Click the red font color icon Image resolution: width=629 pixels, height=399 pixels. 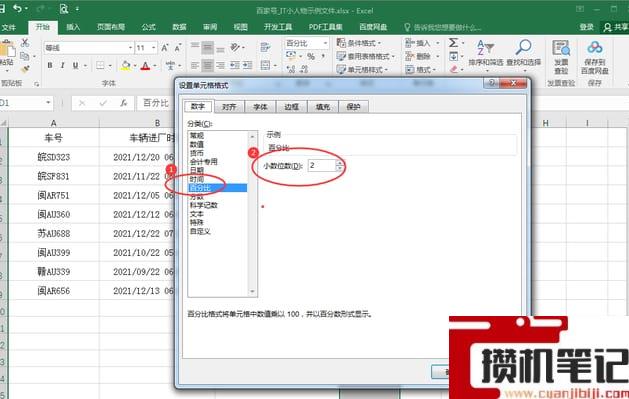(x=145, y=65)
